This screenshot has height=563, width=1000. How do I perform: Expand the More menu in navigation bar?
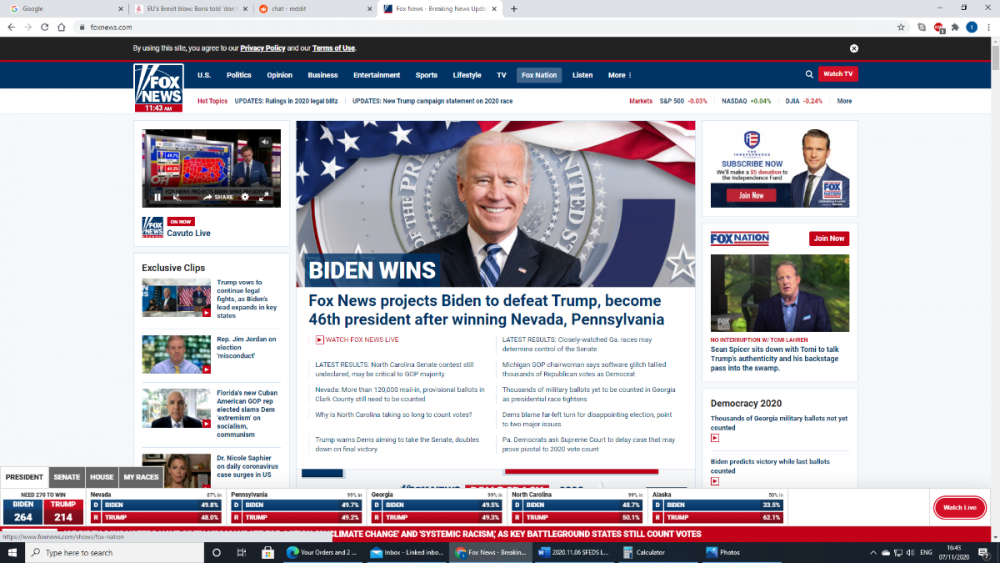(619, 75)
